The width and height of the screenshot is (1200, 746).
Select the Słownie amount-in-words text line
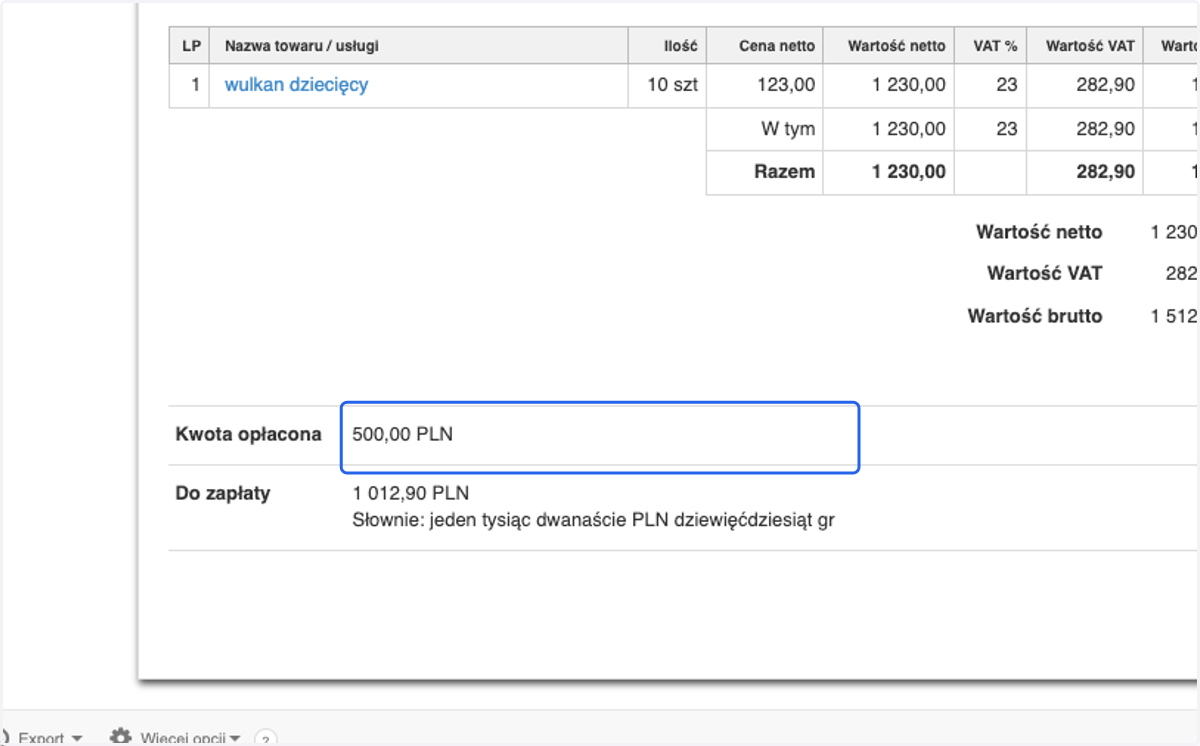pyautogui.click(x=593, y=520)
